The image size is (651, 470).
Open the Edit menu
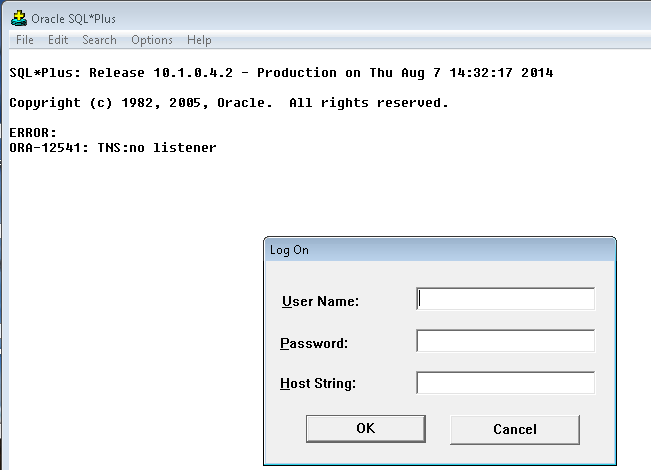(58, 40)
